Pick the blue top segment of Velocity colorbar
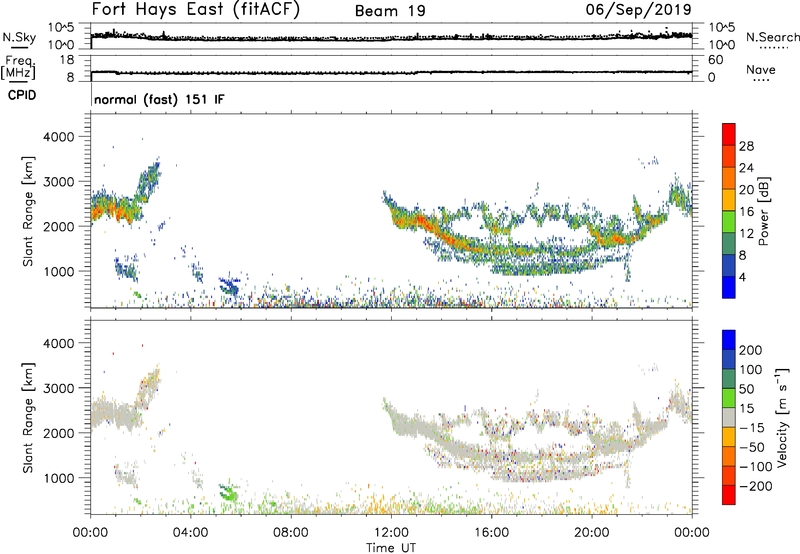The height and width of the screenshot is (554, 800). pyautogui.click(x=729, y=340)
